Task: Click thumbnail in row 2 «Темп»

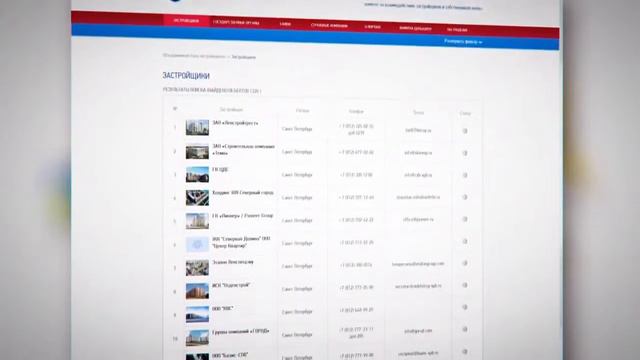Action: 197,151
